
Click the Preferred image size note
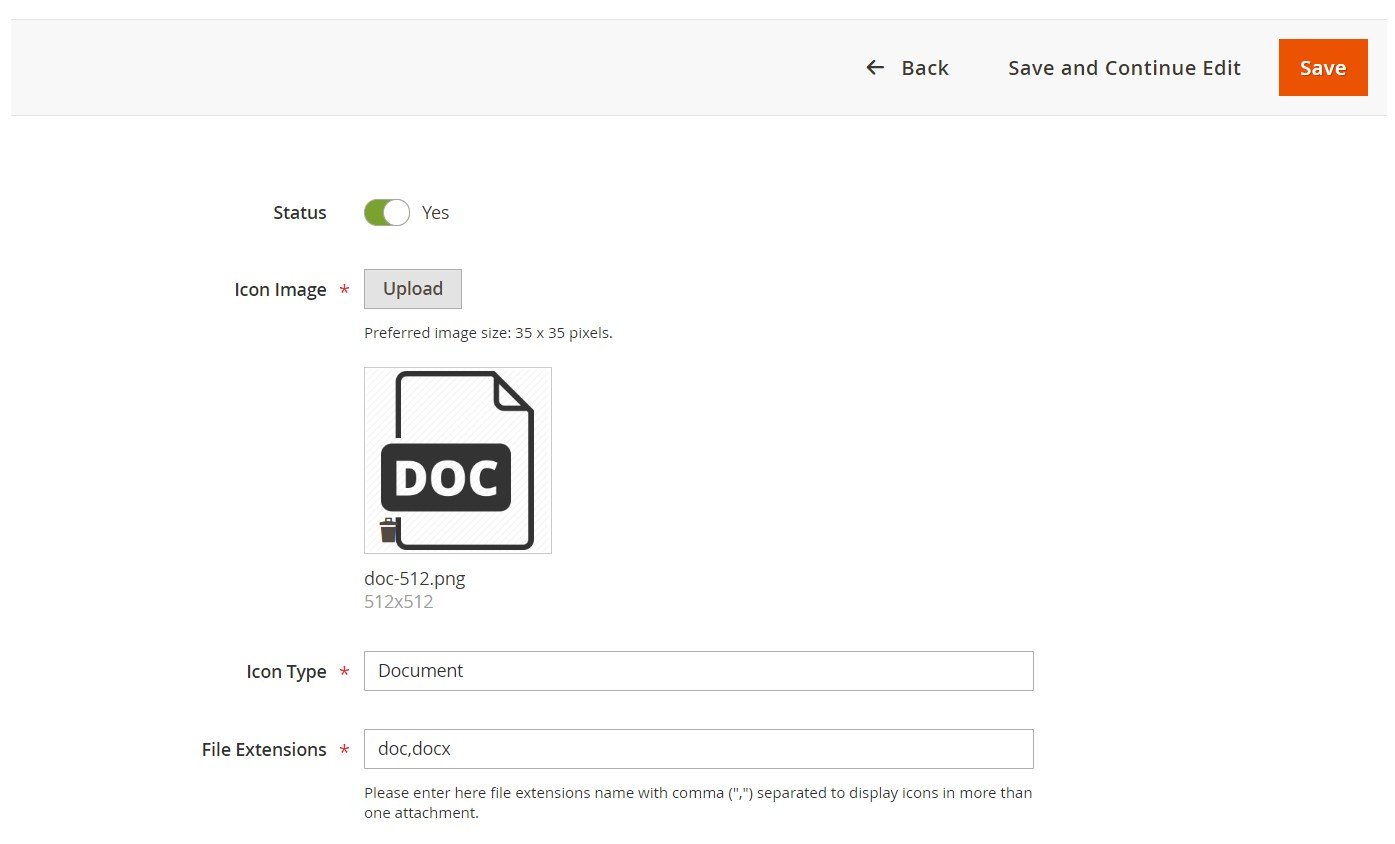tap(488, 333)
